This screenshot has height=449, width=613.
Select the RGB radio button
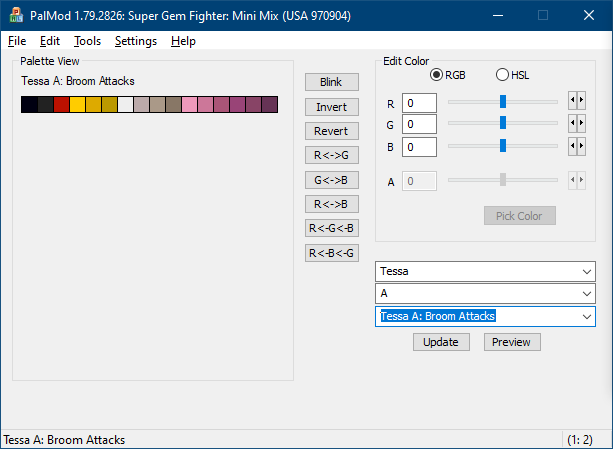pos(437,75)
